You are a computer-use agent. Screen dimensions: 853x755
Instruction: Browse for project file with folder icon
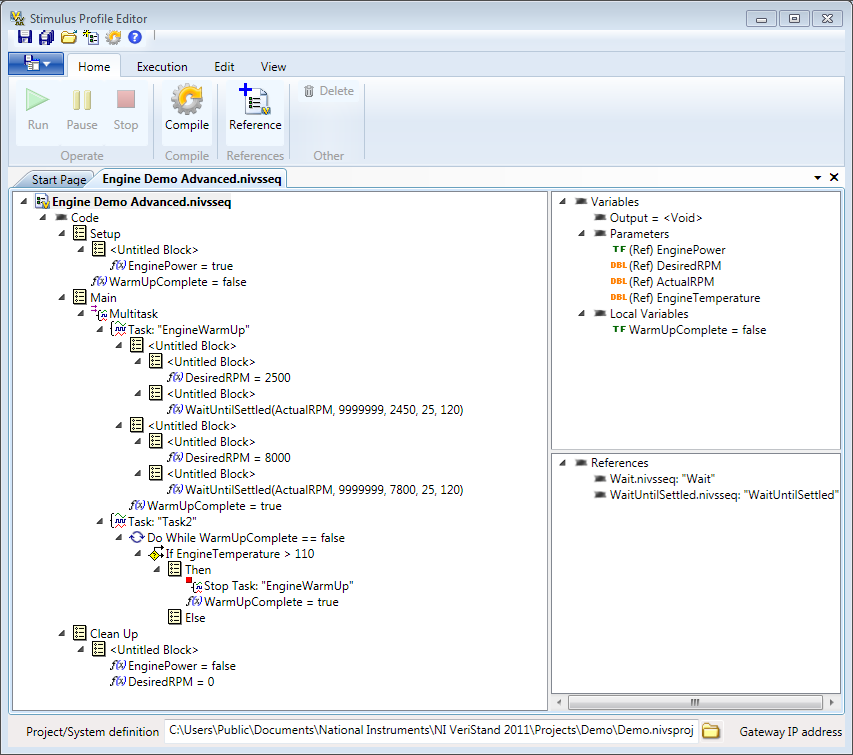[711, 731]
